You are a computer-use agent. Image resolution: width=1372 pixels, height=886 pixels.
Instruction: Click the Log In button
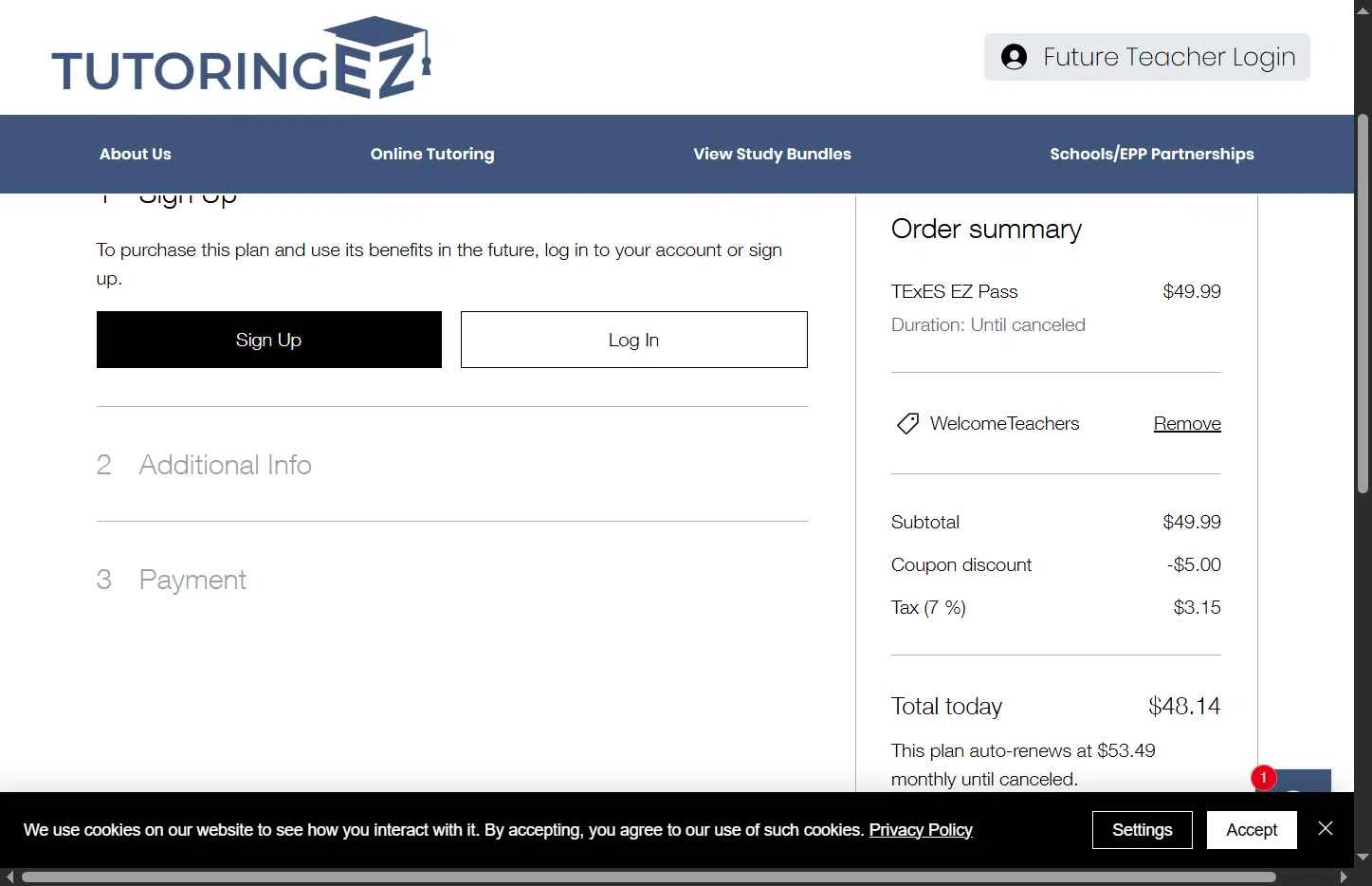[x=633, y=340]
